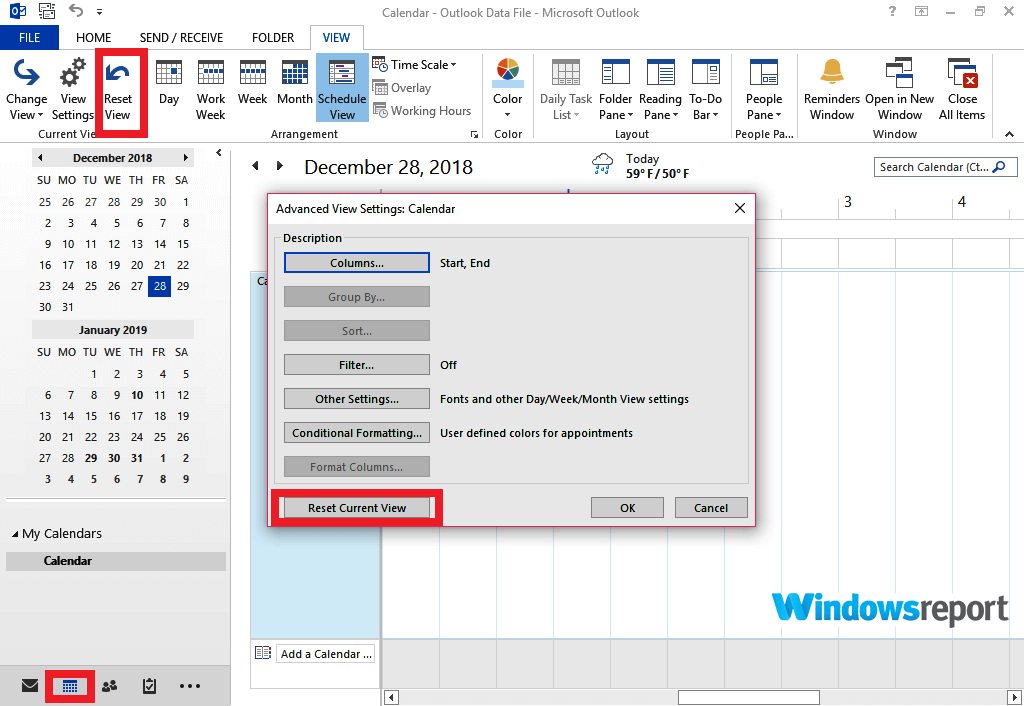Image resolution: width=1024 pixels, height=706 pixels.
Task: Go forward one day in calendar
Action: [280, 166]
